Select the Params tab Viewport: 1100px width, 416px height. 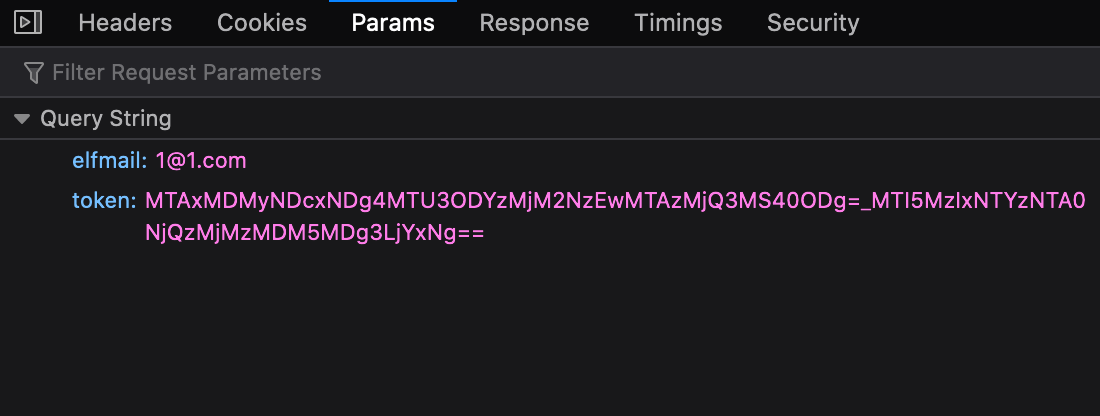393,23
